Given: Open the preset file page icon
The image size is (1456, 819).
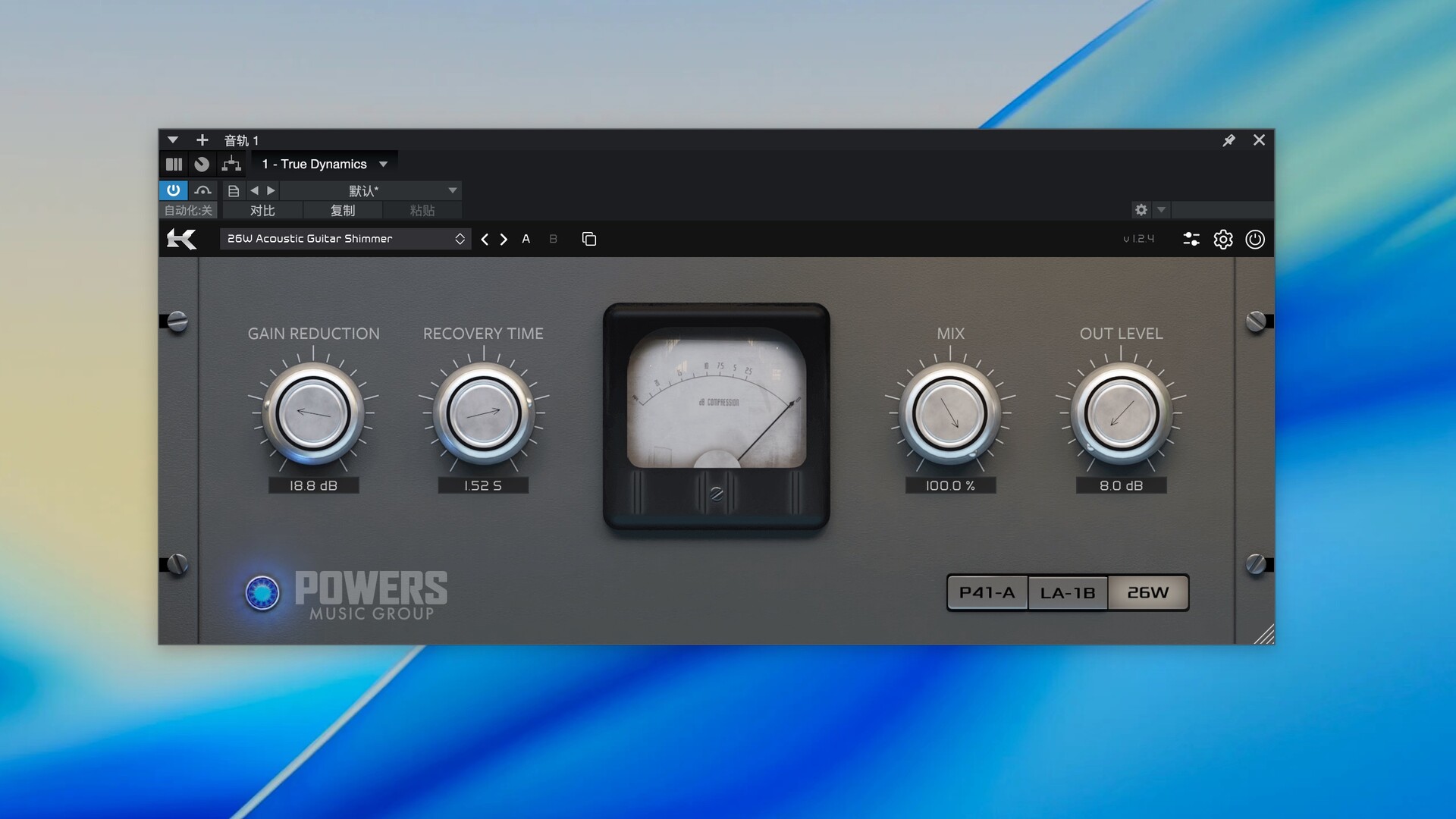Looking at the screenshot, I should pos(234,190).
